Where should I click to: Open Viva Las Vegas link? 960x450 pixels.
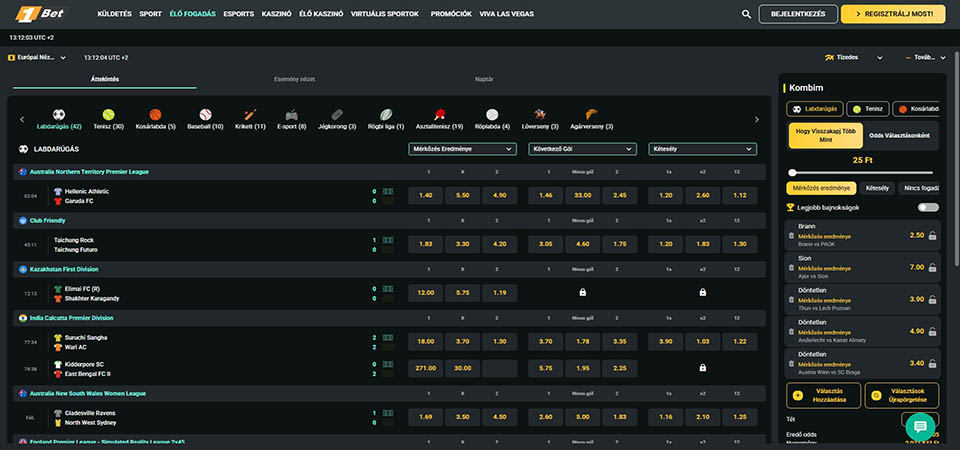tap(506, 14)
